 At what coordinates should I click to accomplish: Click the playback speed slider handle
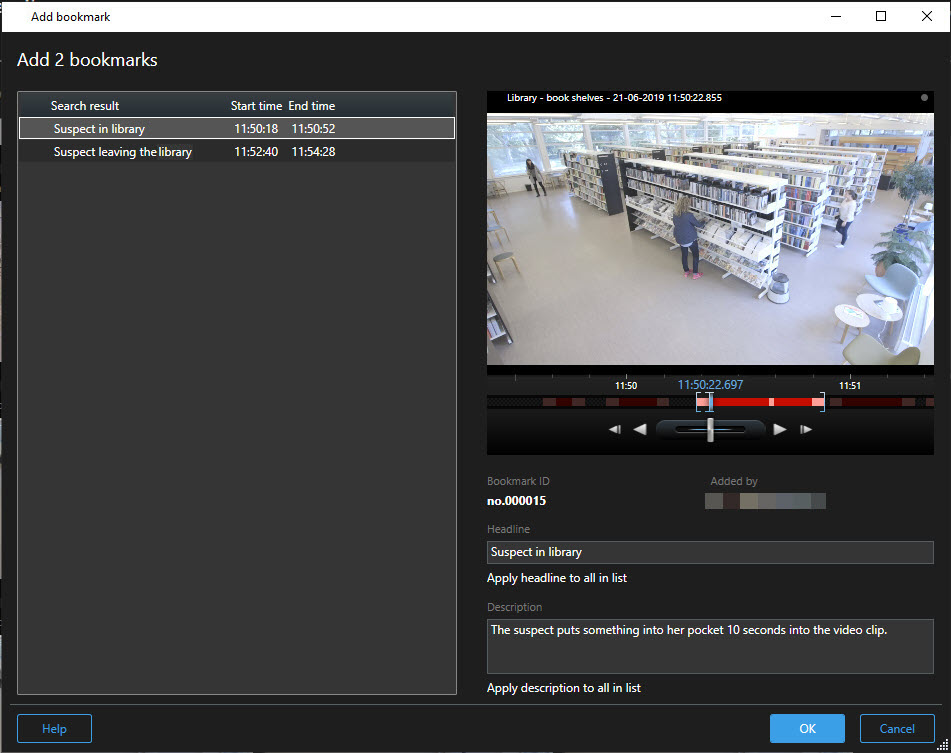coord(710,429)
